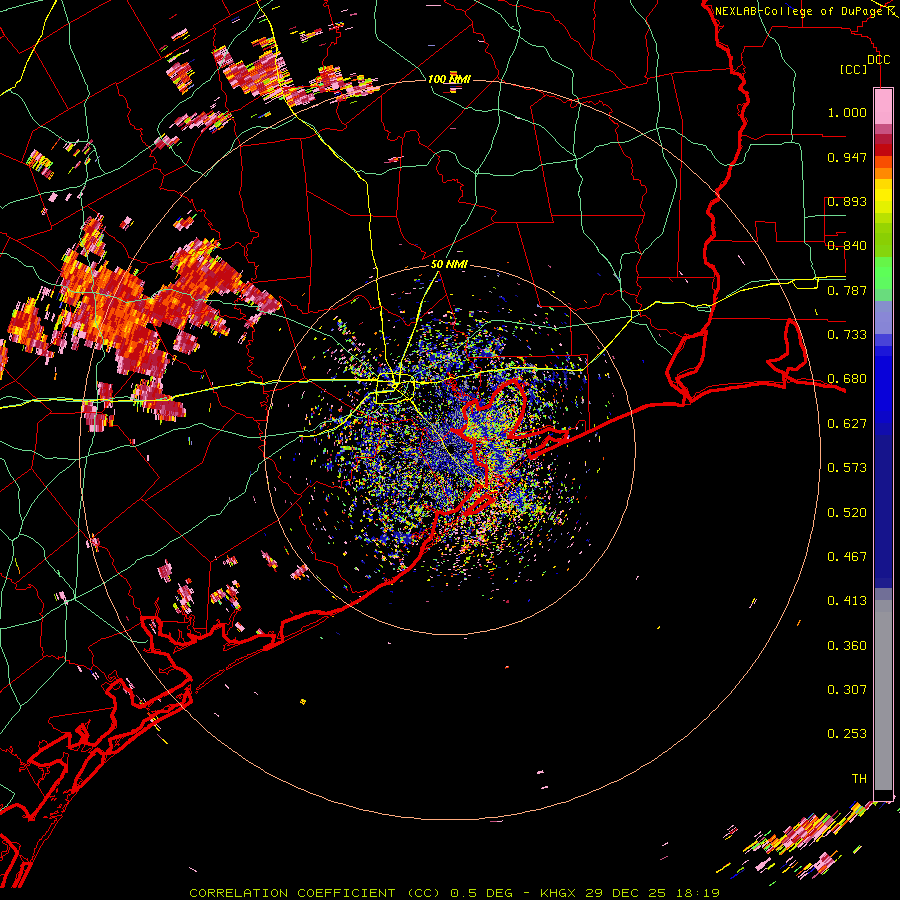Click the bright green segment of the color bar

(x=883, y=273)
